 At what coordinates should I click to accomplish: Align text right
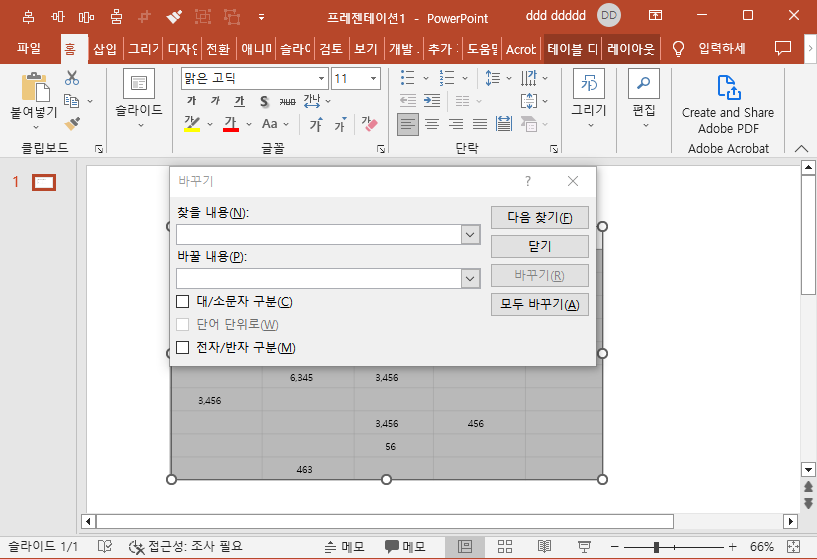coord(456,124)
